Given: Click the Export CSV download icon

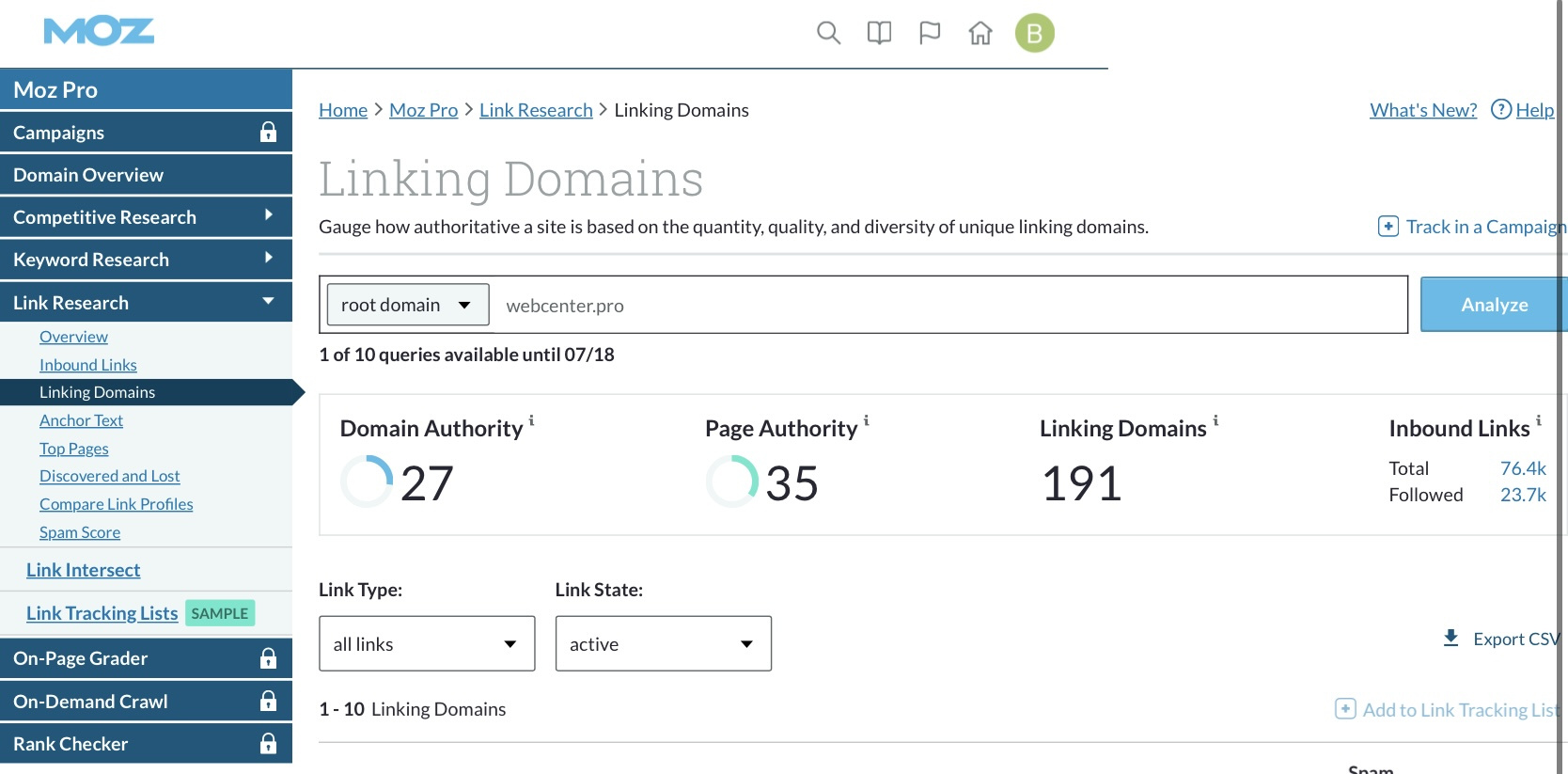Looking at the screenshot, I should pyautogui.click(x=1451, y=639).
